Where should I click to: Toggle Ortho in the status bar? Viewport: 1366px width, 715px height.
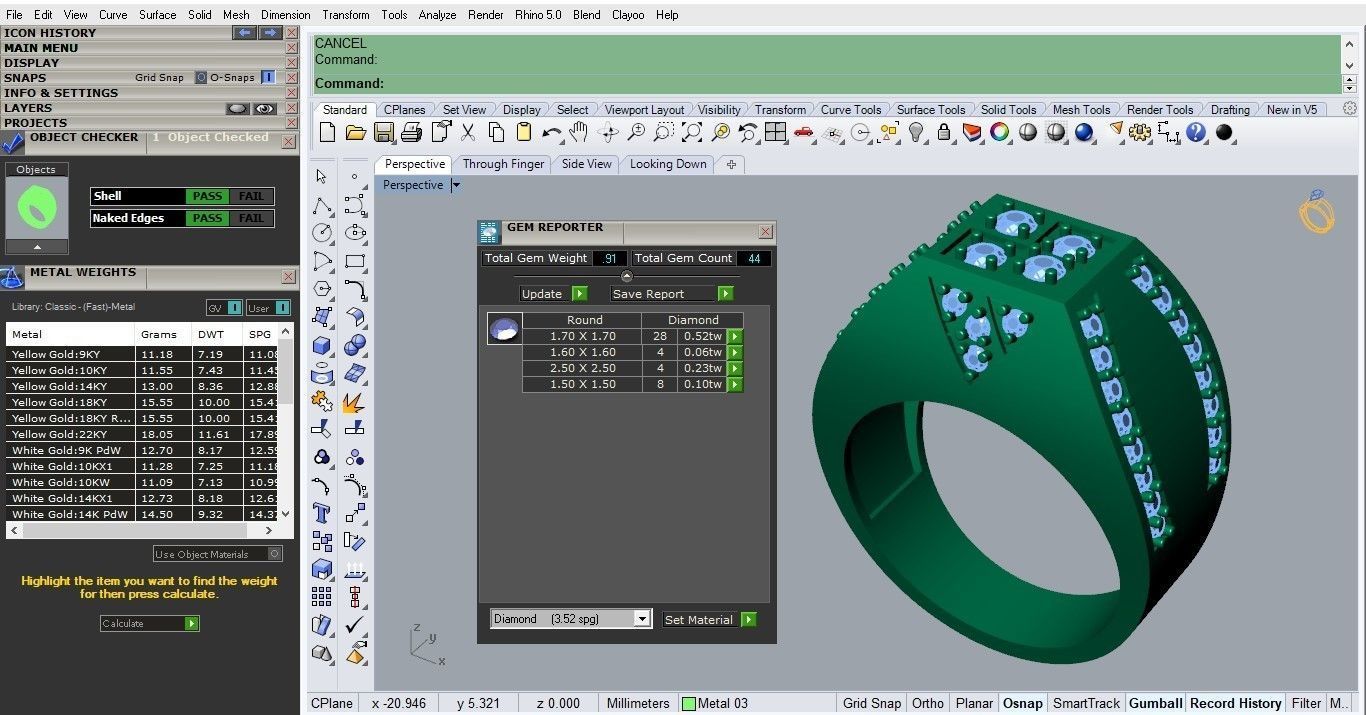tap(928, 703)
